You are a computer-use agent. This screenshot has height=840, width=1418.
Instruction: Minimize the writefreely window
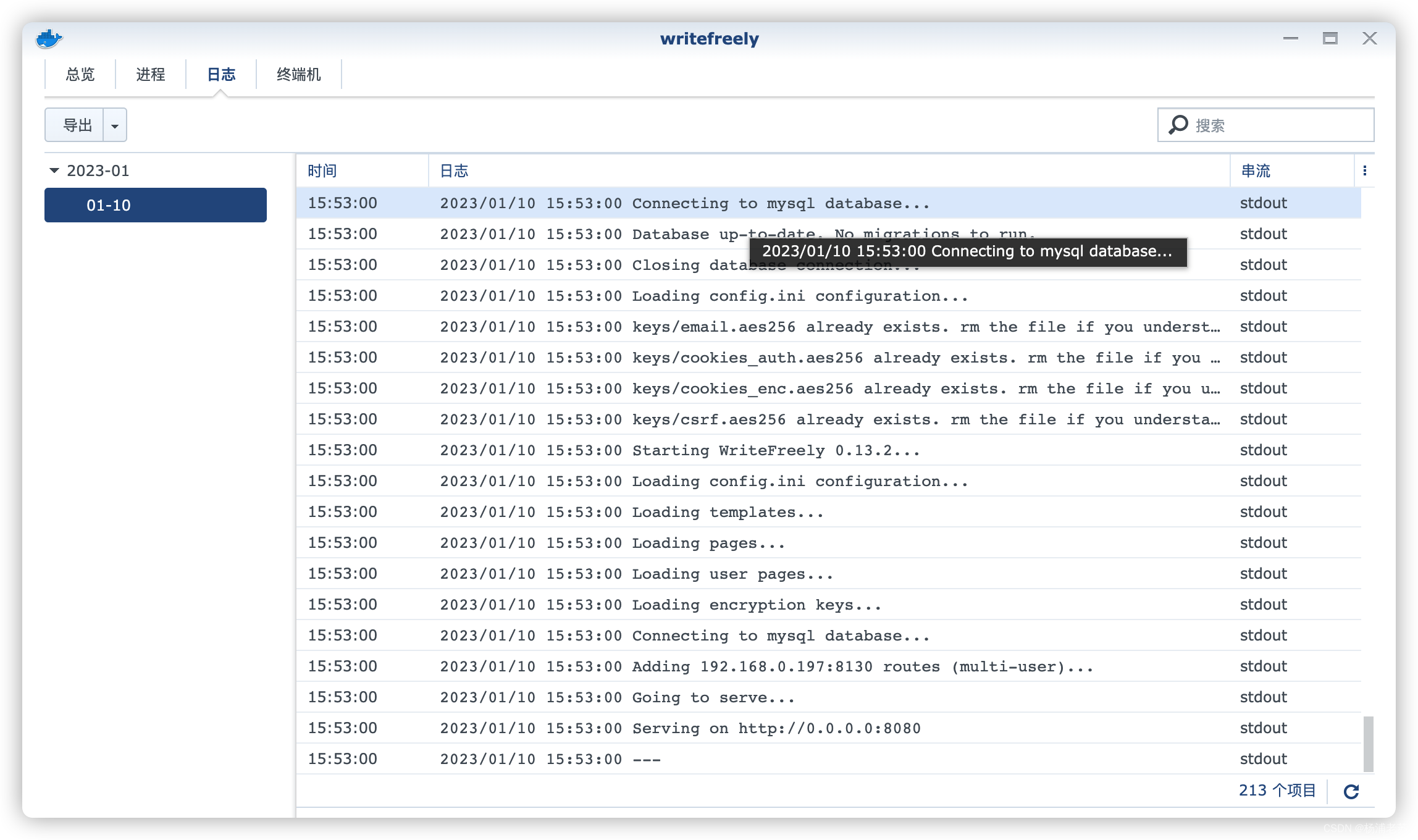tap(1290, 39)
